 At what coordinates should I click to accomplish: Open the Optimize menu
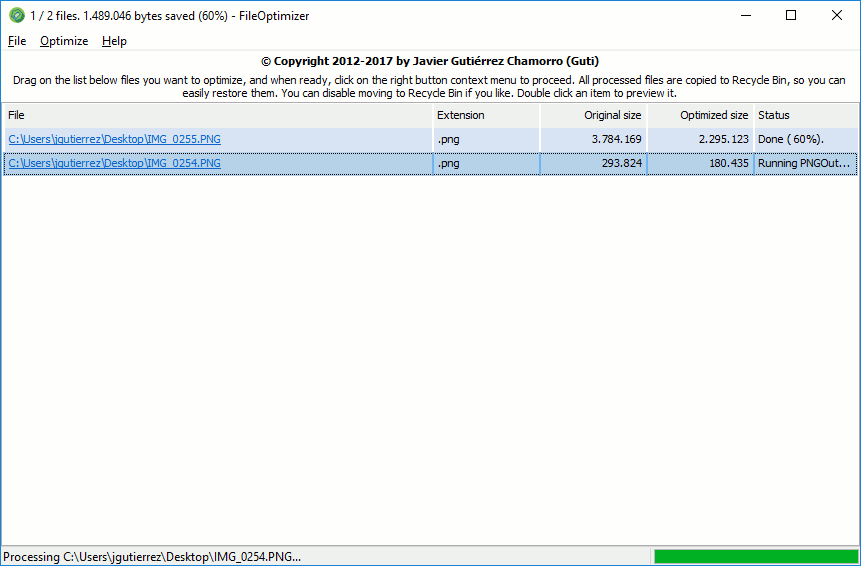(64, 41)
